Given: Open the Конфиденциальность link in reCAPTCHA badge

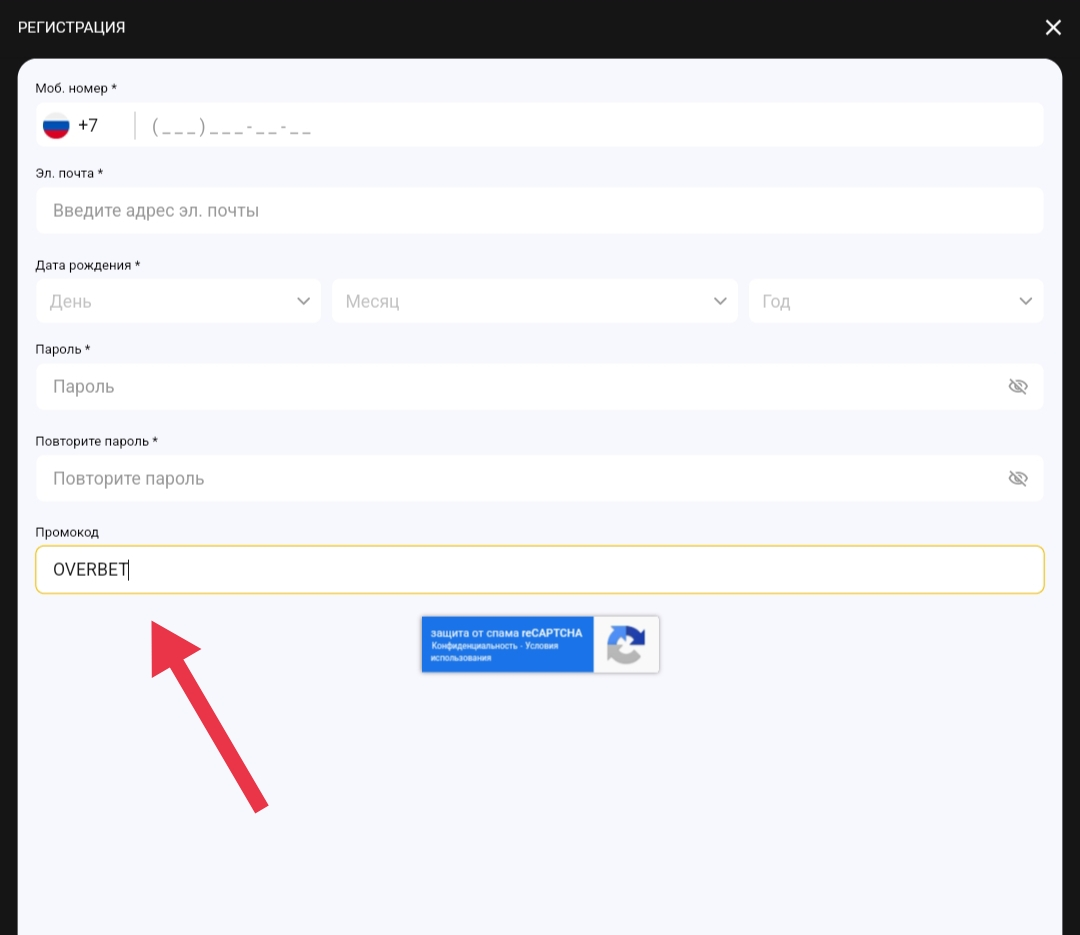Looking at the screenshot, I should pos(474,646).
